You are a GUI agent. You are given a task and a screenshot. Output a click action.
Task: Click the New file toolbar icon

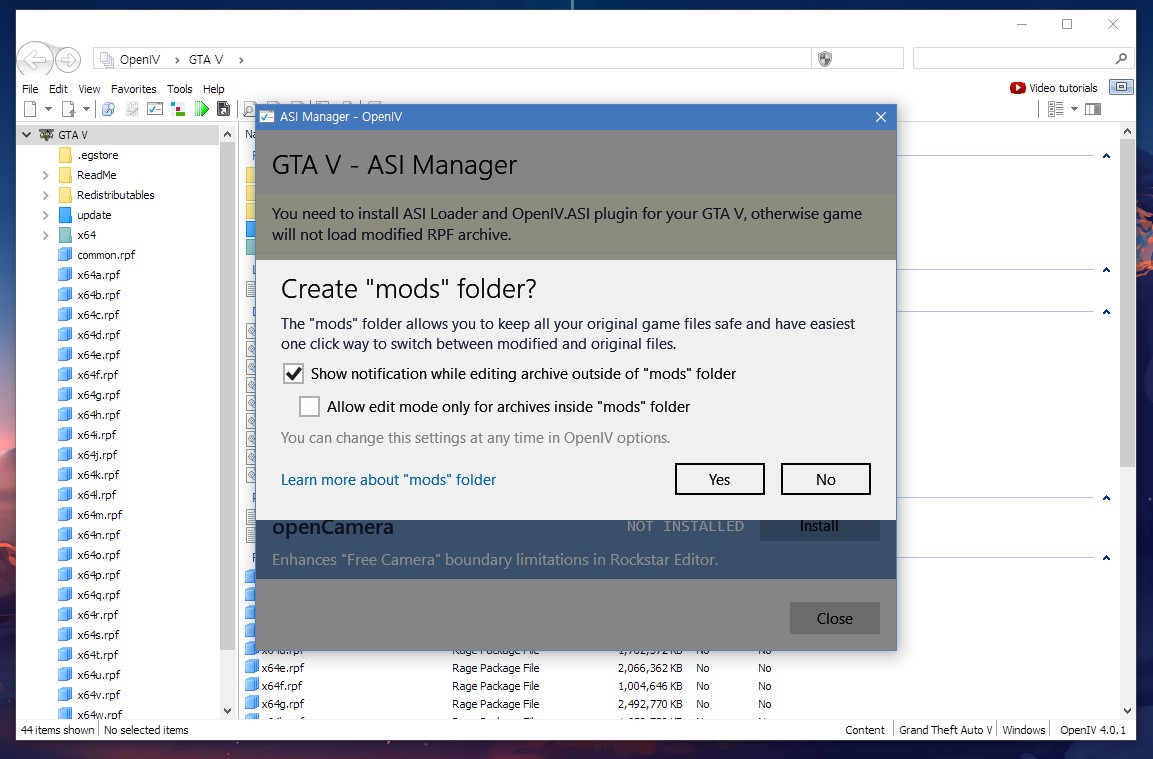pyautogui.click(x=30, y=110)
